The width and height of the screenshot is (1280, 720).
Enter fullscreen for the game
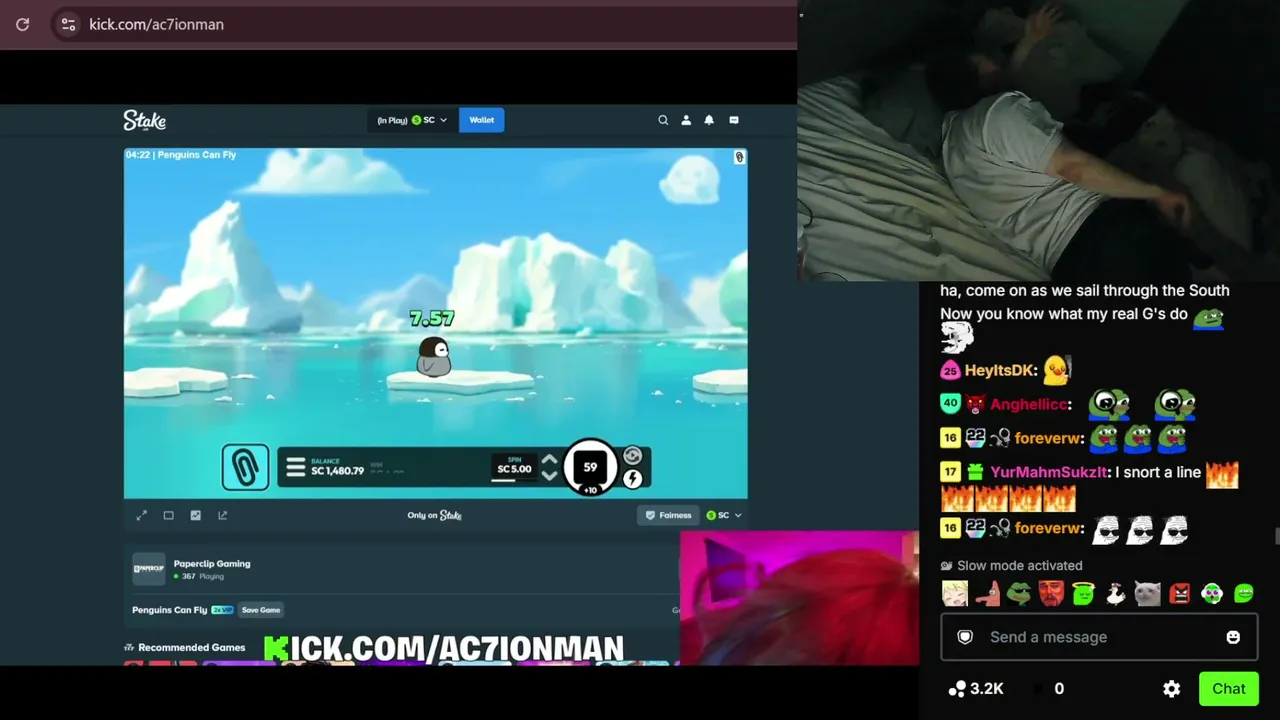(141, 515)
